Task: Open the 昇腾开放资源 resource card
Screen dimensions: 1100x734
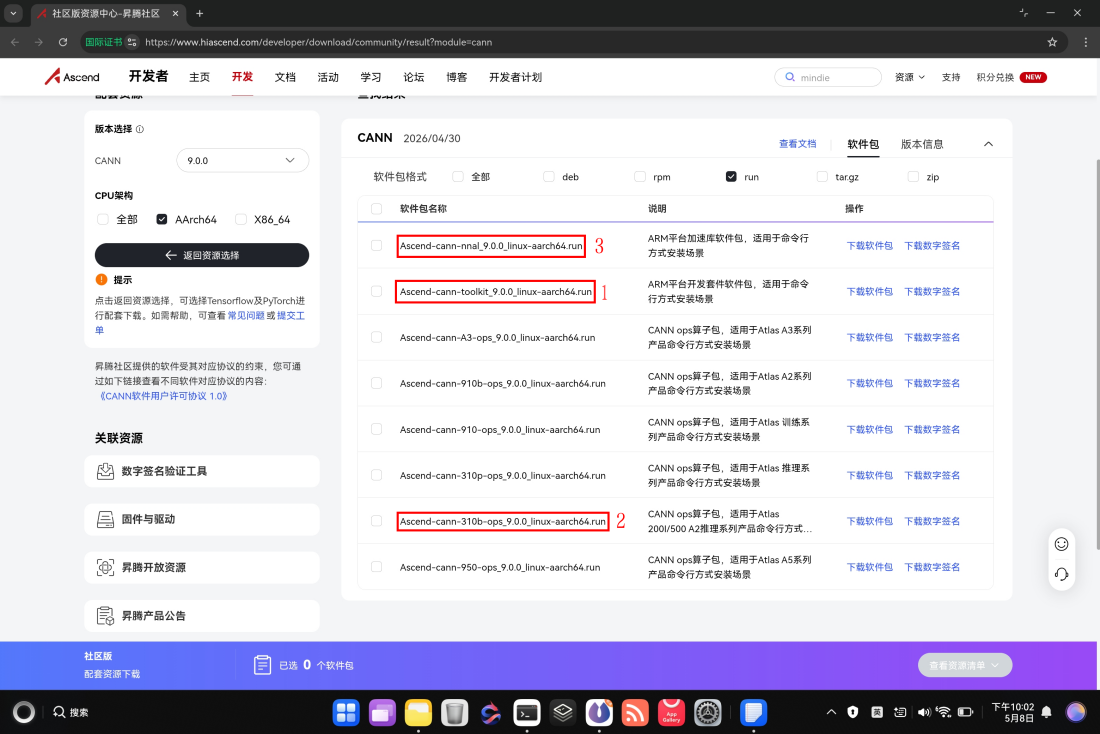Action: click(x=202, y=567)
